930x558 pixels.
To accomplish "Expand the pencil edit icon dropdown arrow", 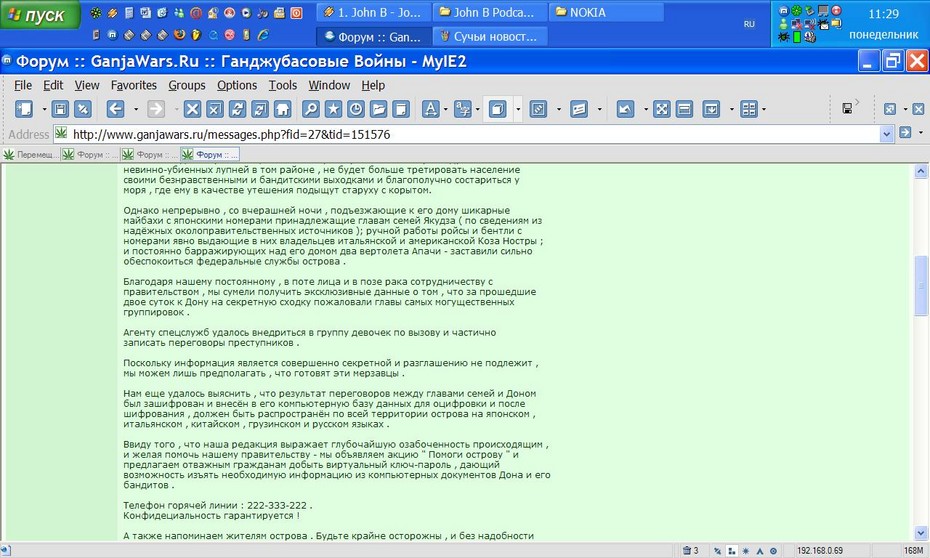I will (559, 109).
